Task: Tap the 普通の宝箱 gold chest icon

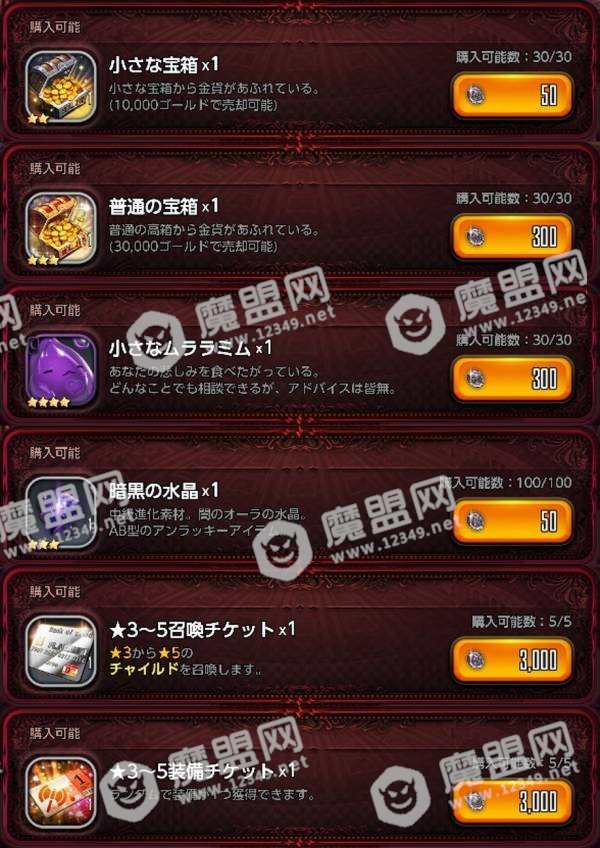Action: pos(61,229)
